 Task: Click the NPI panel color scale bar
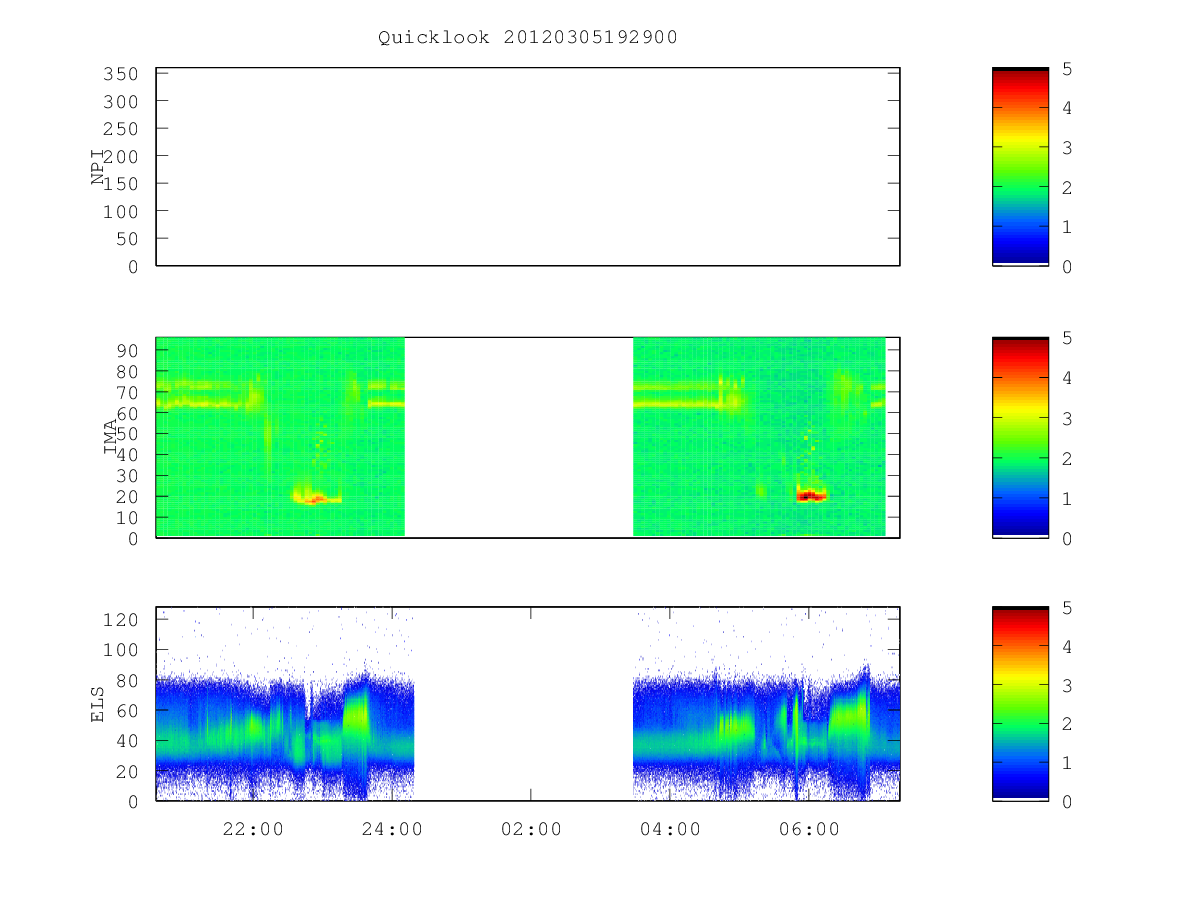coord(1020,167)
